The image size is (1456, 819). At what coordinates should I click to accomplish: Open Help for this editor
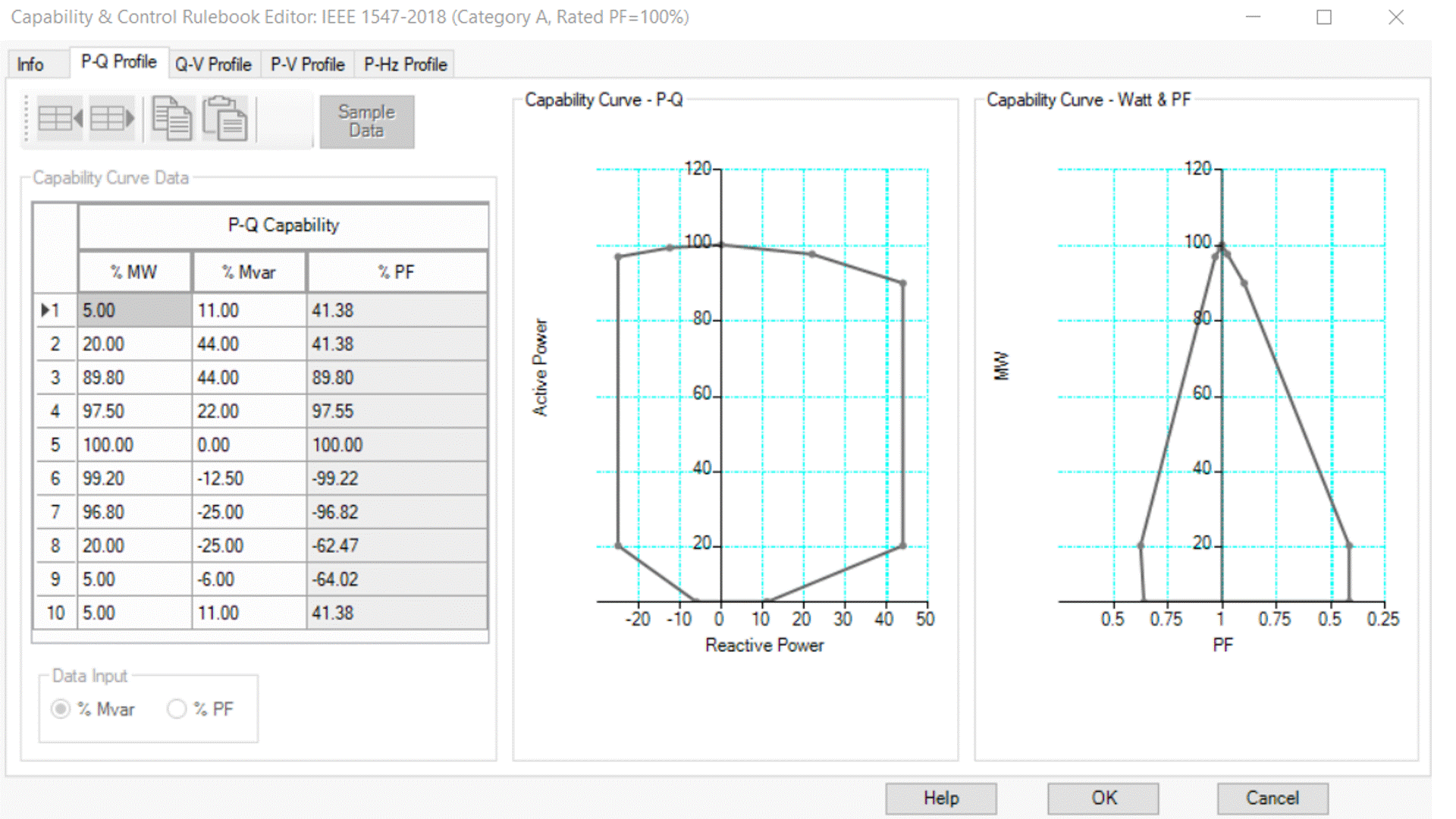[x=940, y=798]
